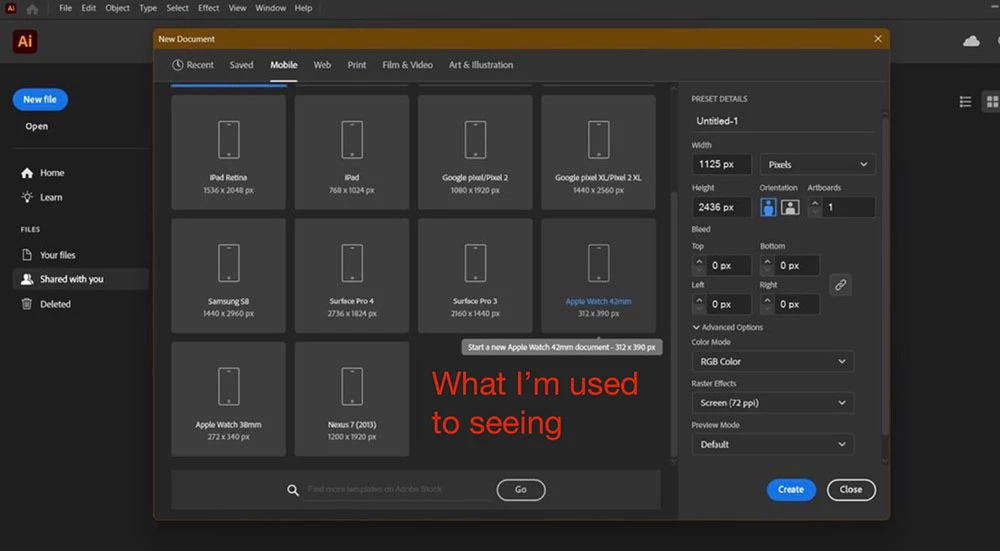1000x551 pixels.
Task: Click the search magnifier icon for Adobe Stock
Action: click(293, 490)
